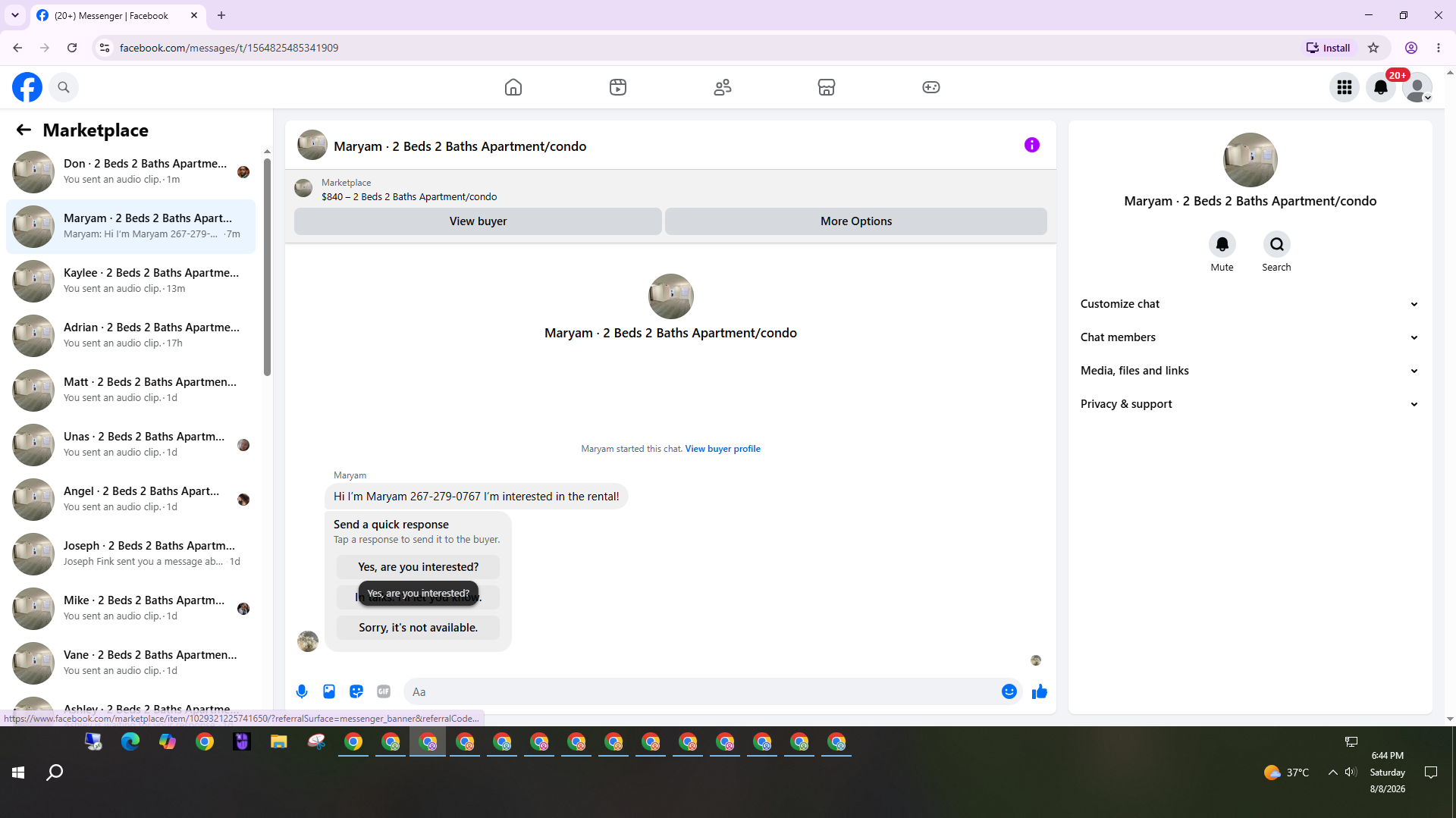Attach a photo using the image icon
This screenshot has width=1456, height=818.
pyautogui.click(x=329, y=691)
